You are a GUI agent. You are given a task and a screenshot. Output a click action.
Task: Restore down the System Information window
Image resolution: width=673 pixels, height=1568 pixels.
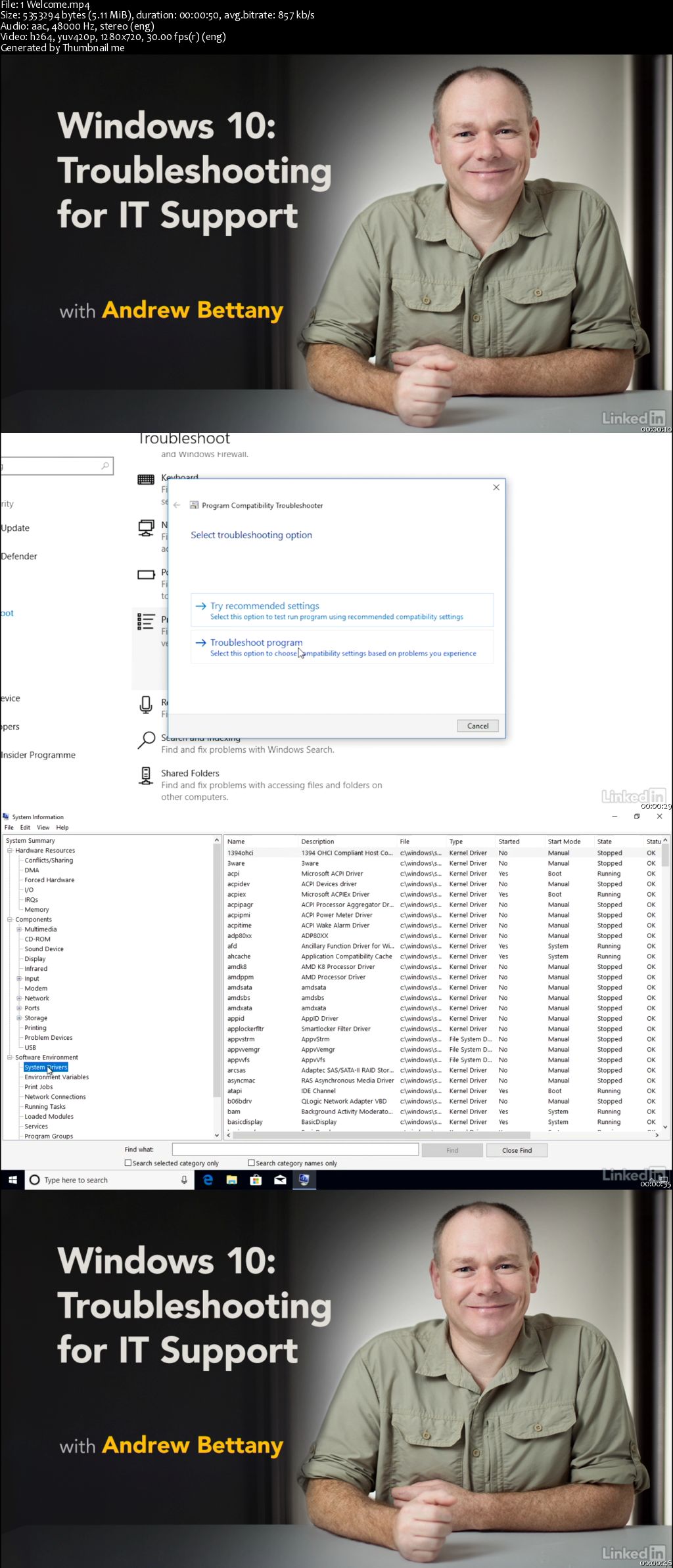tap(637, 817)
